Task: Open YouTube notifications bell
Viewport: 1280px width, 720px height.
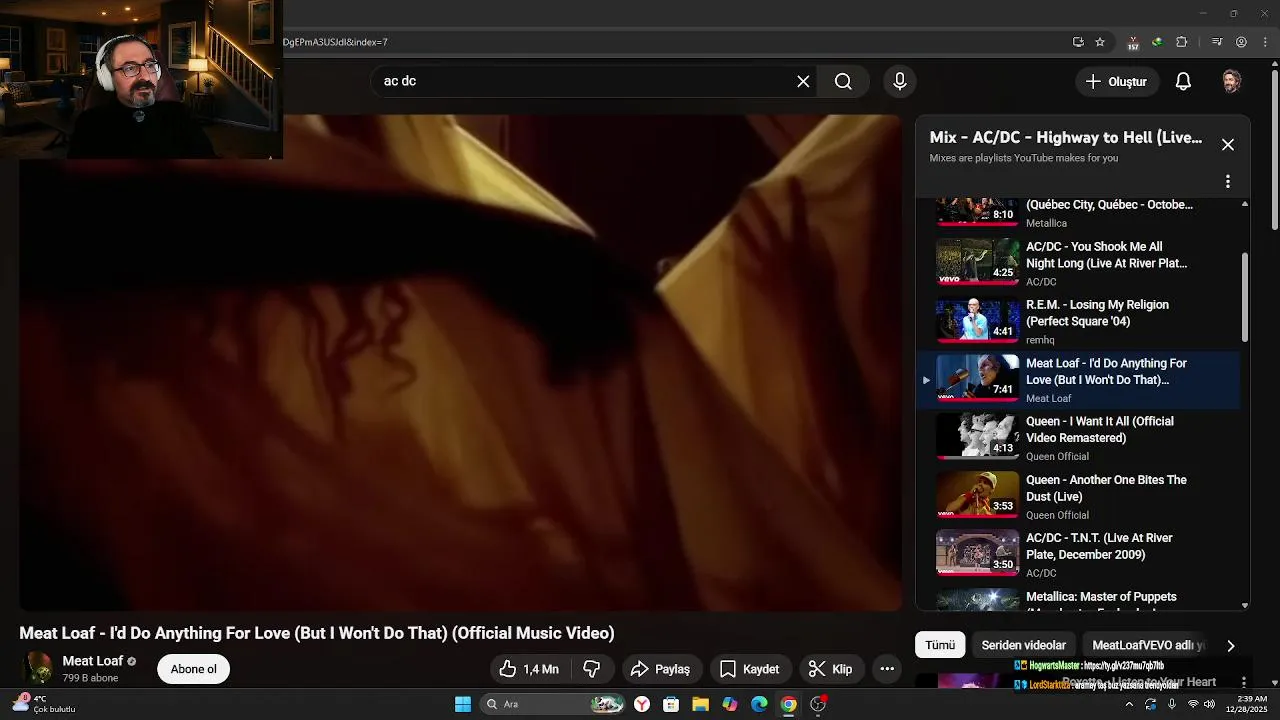Action: (x=1183, y=82)
